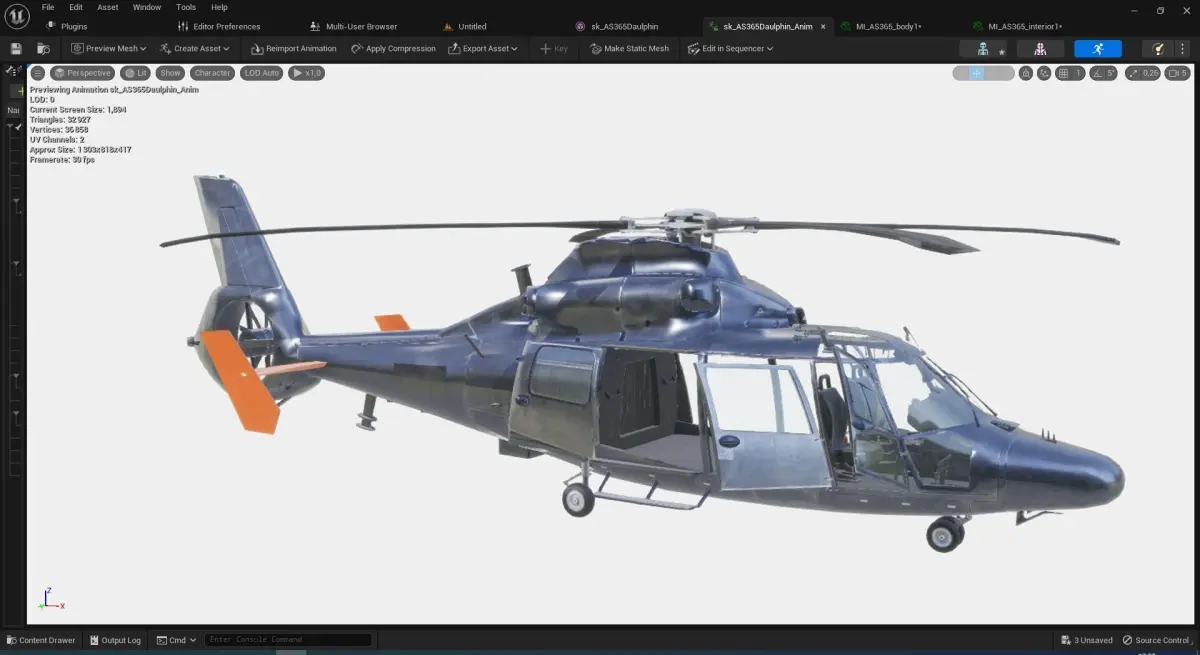
Task: Click the 3 Unsaved indicator
Action: click(x=1086, y=640)
